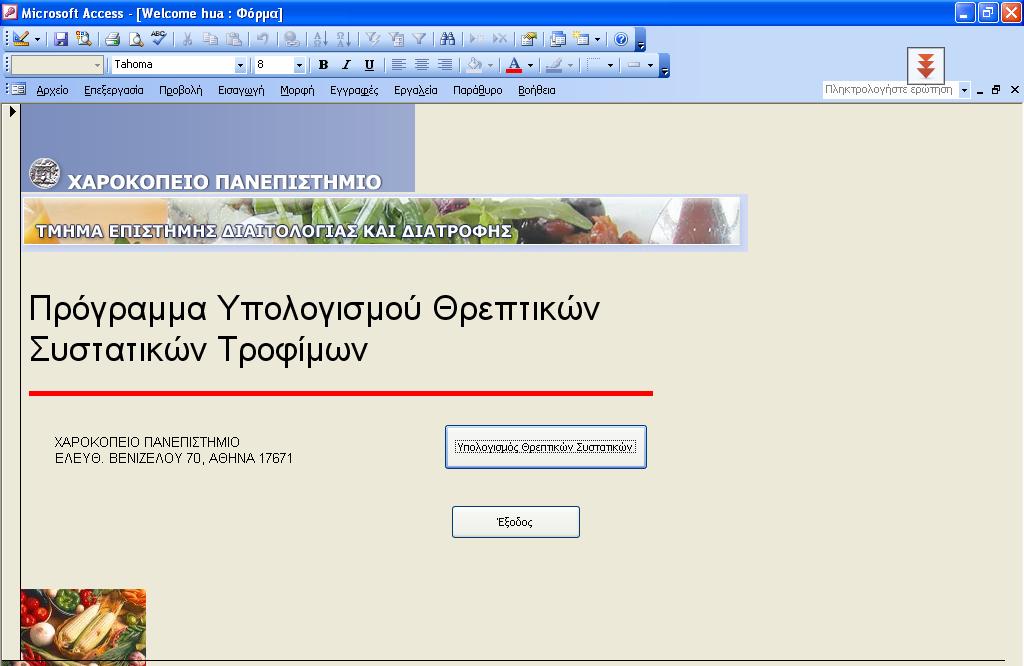
Task: Toggle Bold formatting
Action: (323, 65)
